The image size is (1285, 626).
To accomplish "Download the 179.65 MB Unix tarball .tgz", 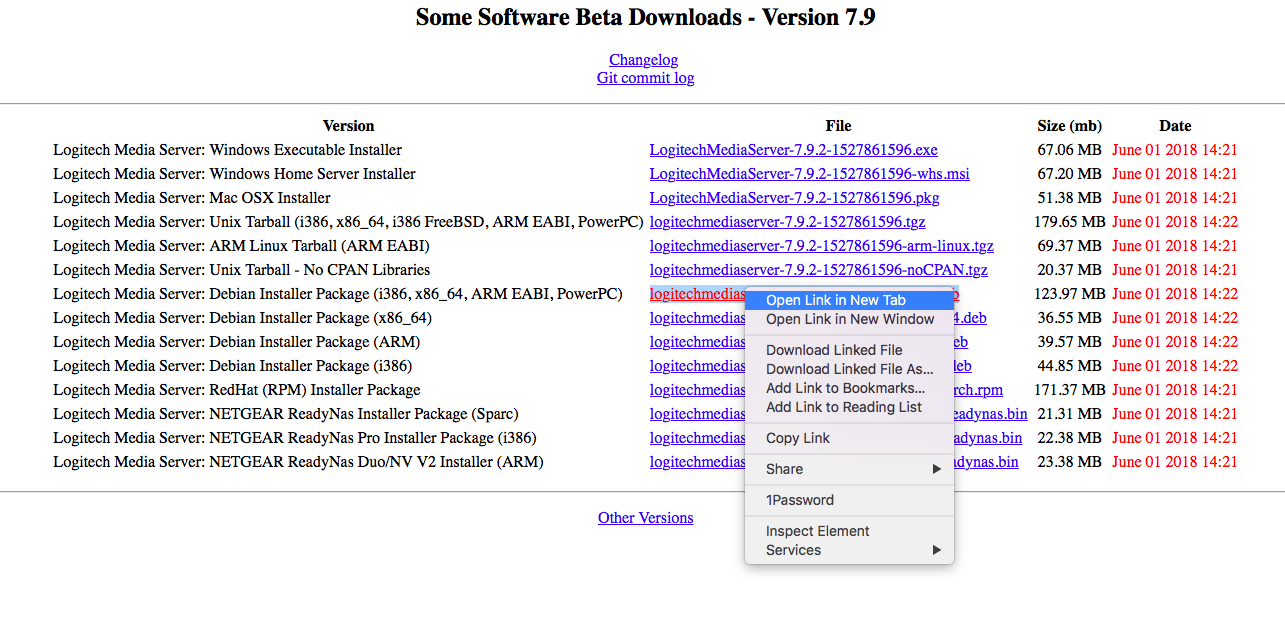I will [788, 222].
